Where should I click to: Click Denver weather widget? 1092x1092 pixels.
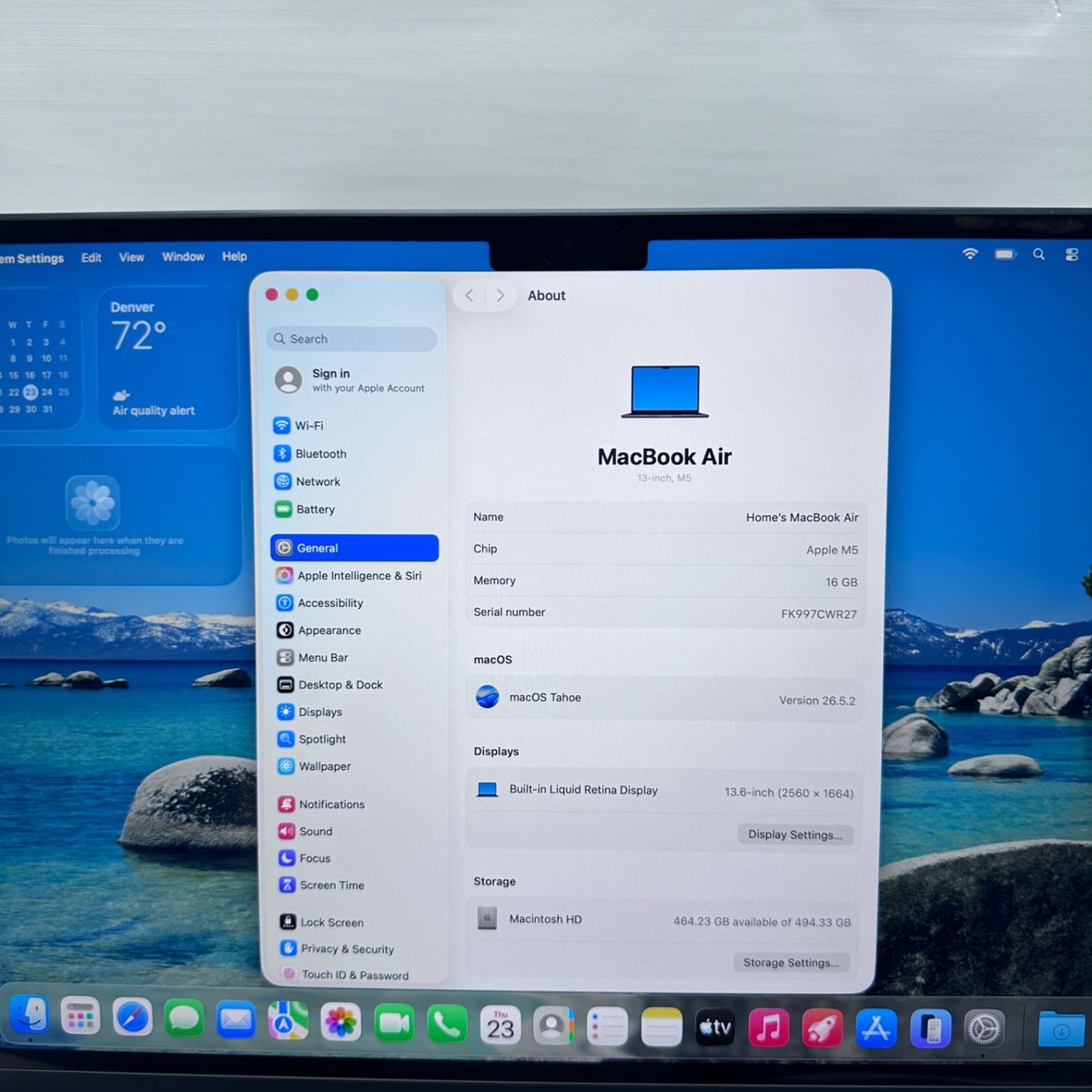point(168,359)
